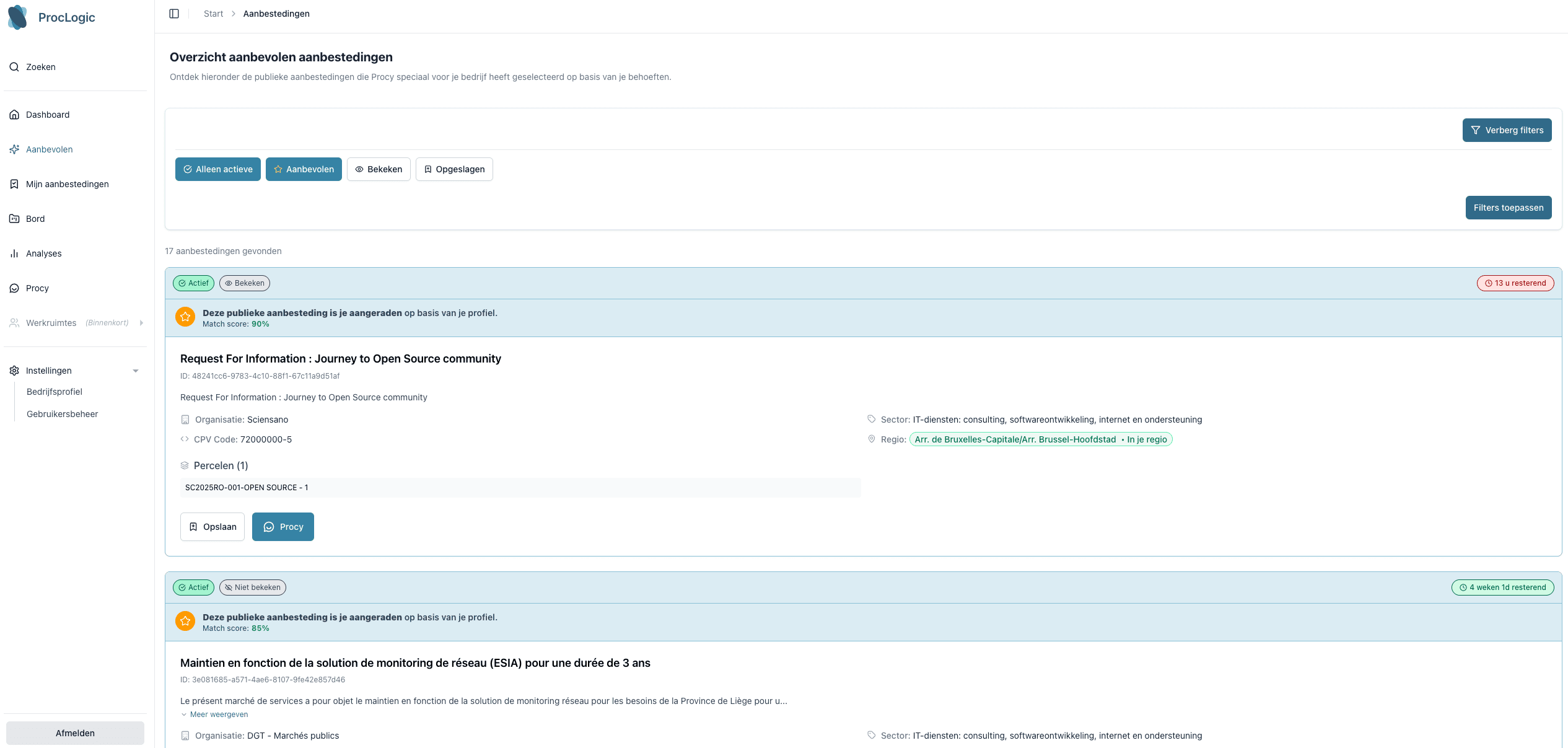The height and width of the screenshot is (748, 1568).
Task: Click the 'Start' breadcrumb link
Action: pyautogui.click(x=212, y=13)
